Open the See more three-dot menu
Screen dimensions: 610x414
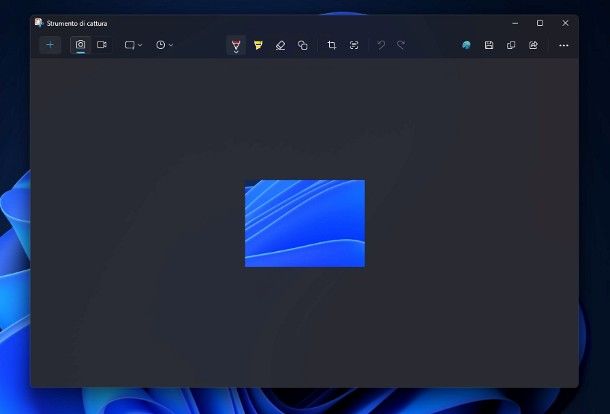tap(564, 46)
